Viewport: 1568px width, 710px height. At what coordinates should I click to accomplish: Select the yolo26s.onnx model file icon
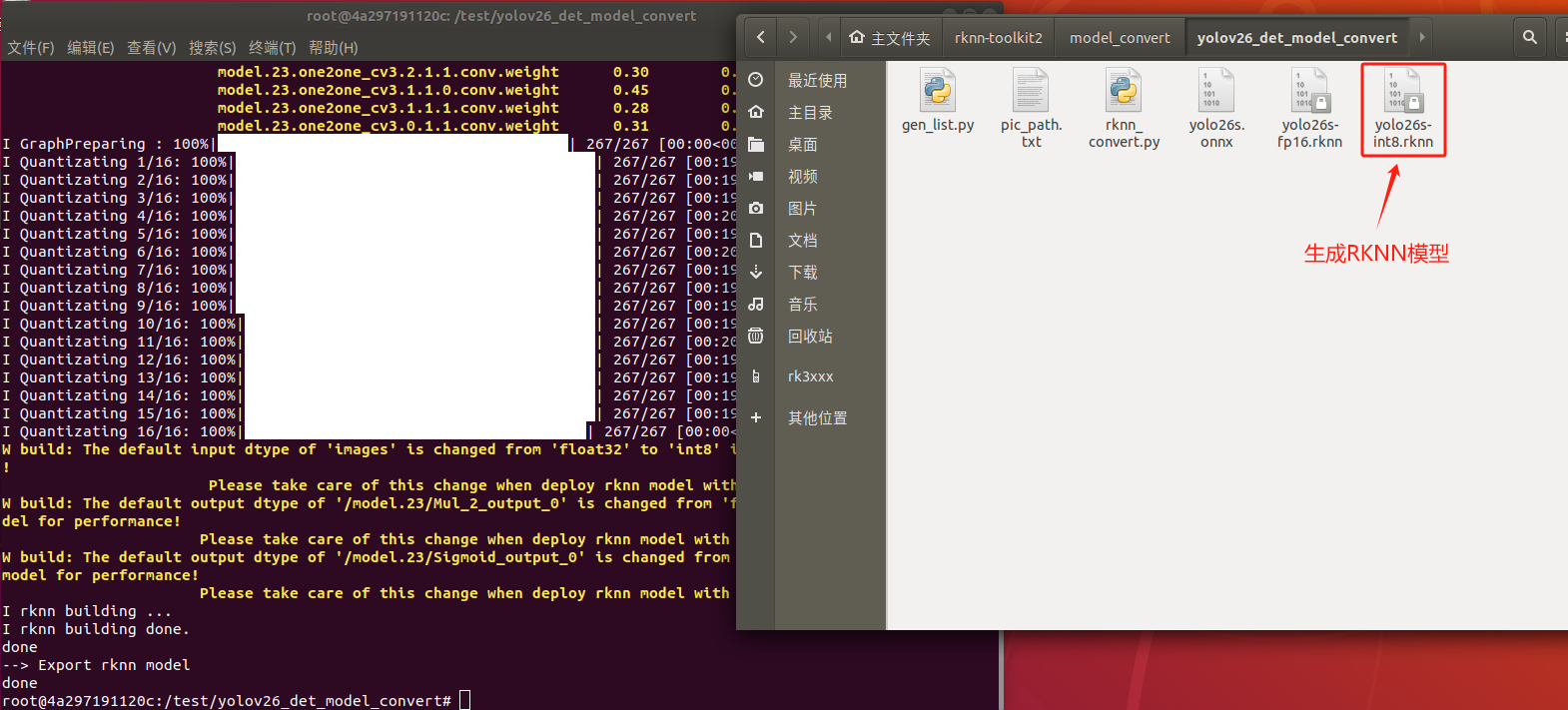click(1216, 90)
